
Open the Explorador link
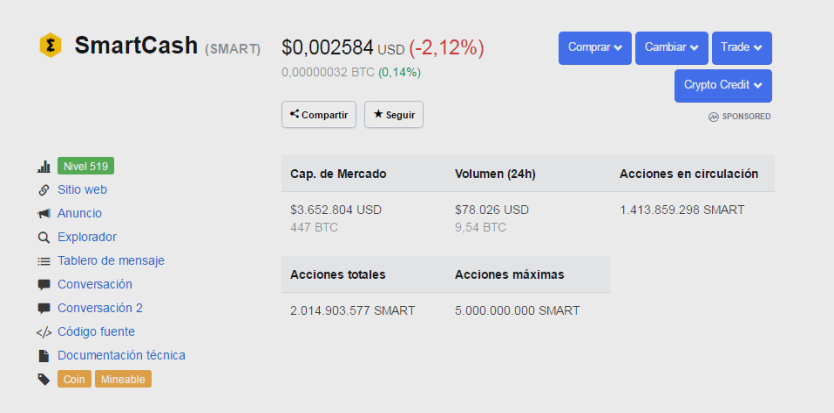[x=87, y=237]
